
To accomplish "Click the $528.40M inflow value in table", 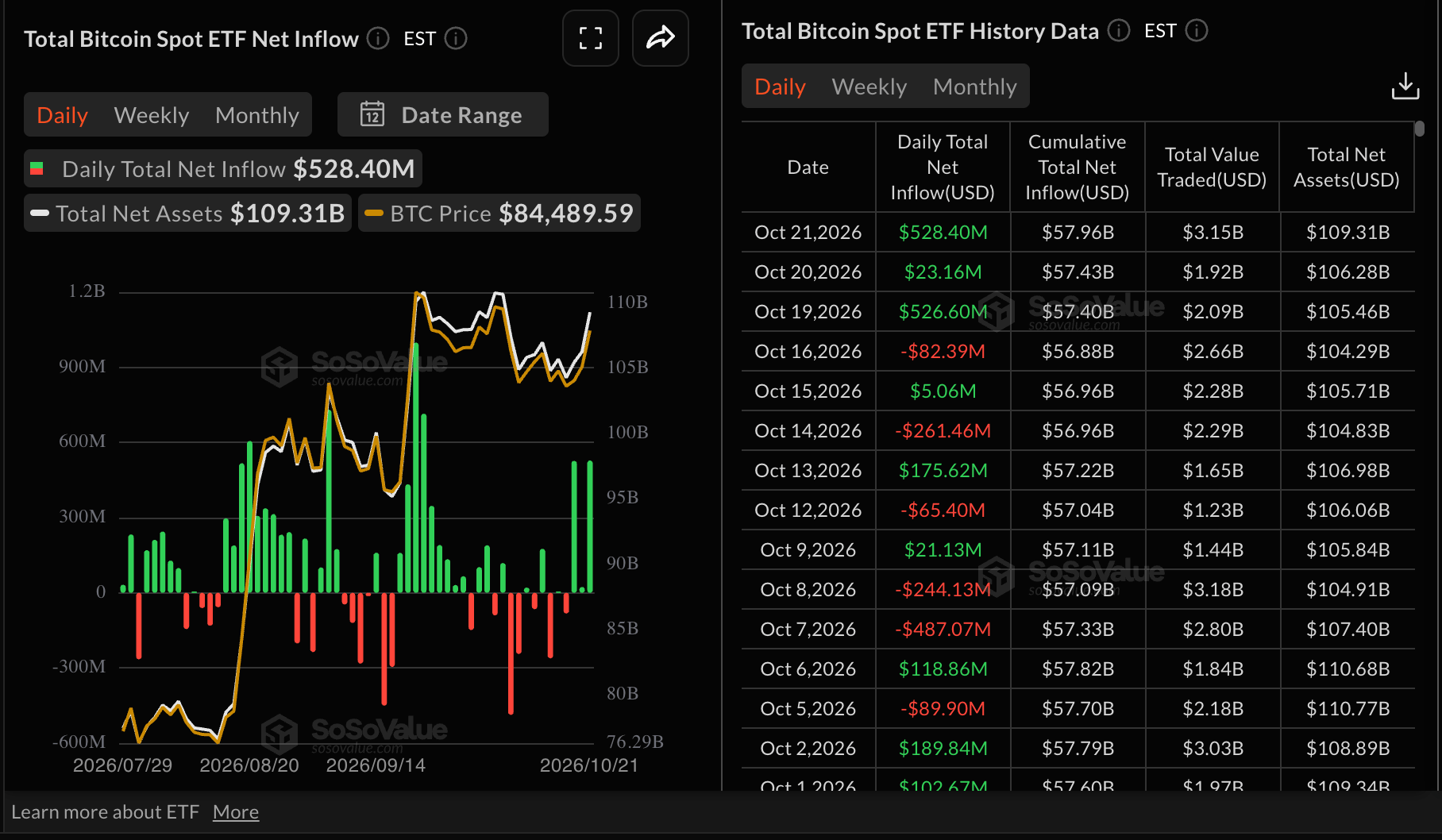I will pyautogui.click(x=943, y=232).
